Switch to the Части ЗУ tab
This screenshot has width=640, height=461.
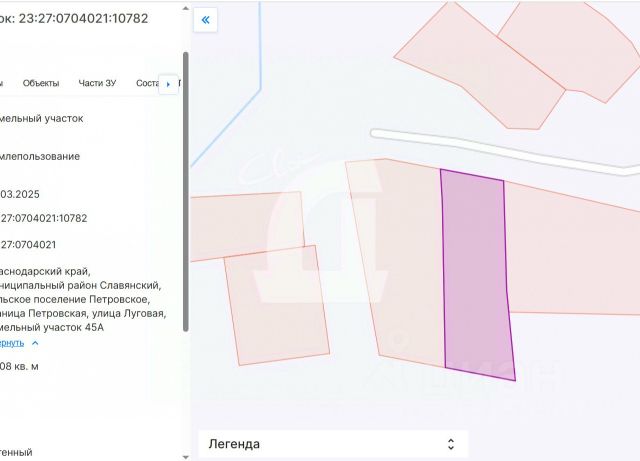tap(97, 83)
